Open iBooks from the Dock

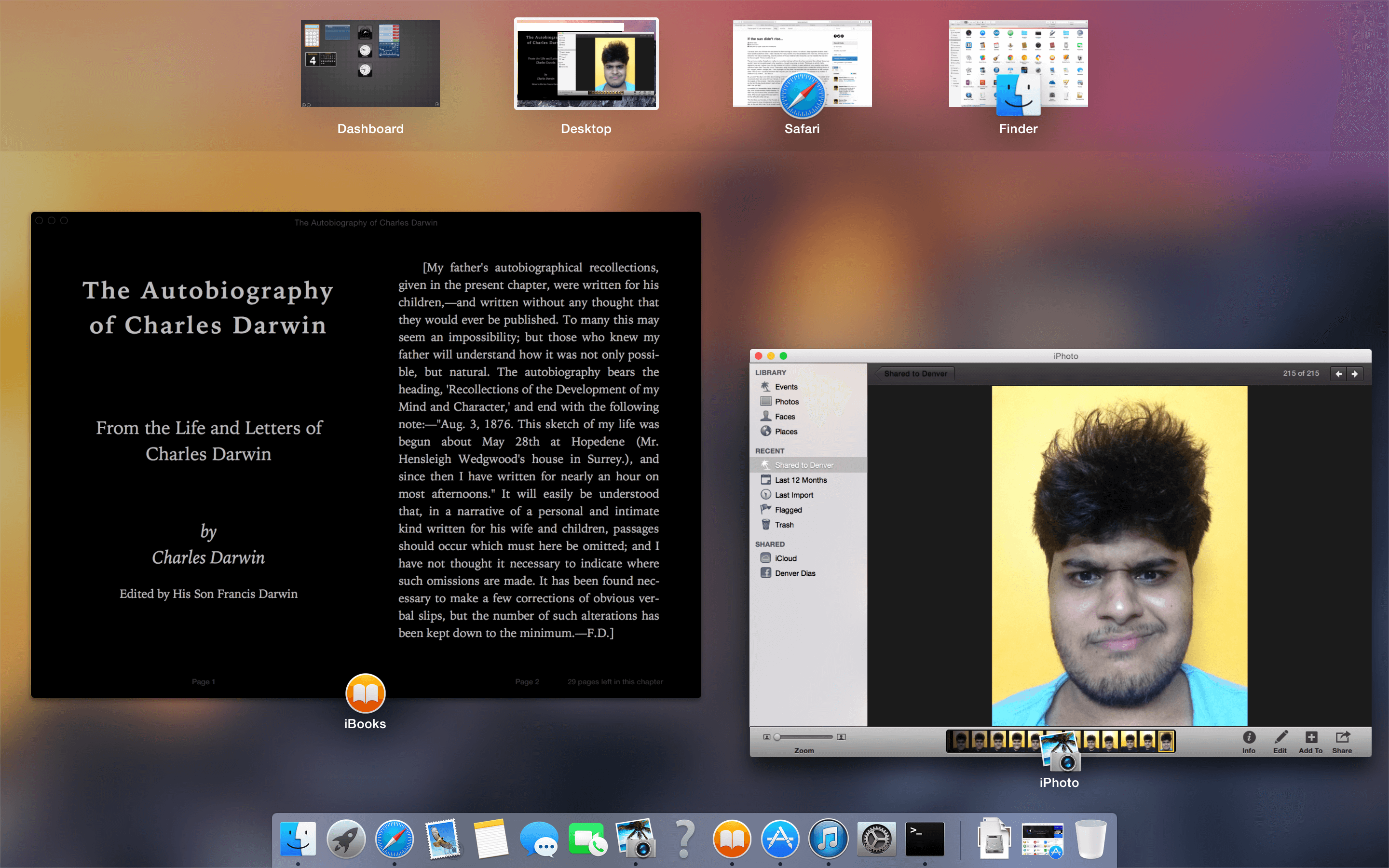pyautogui.click(x=732, y=839)
